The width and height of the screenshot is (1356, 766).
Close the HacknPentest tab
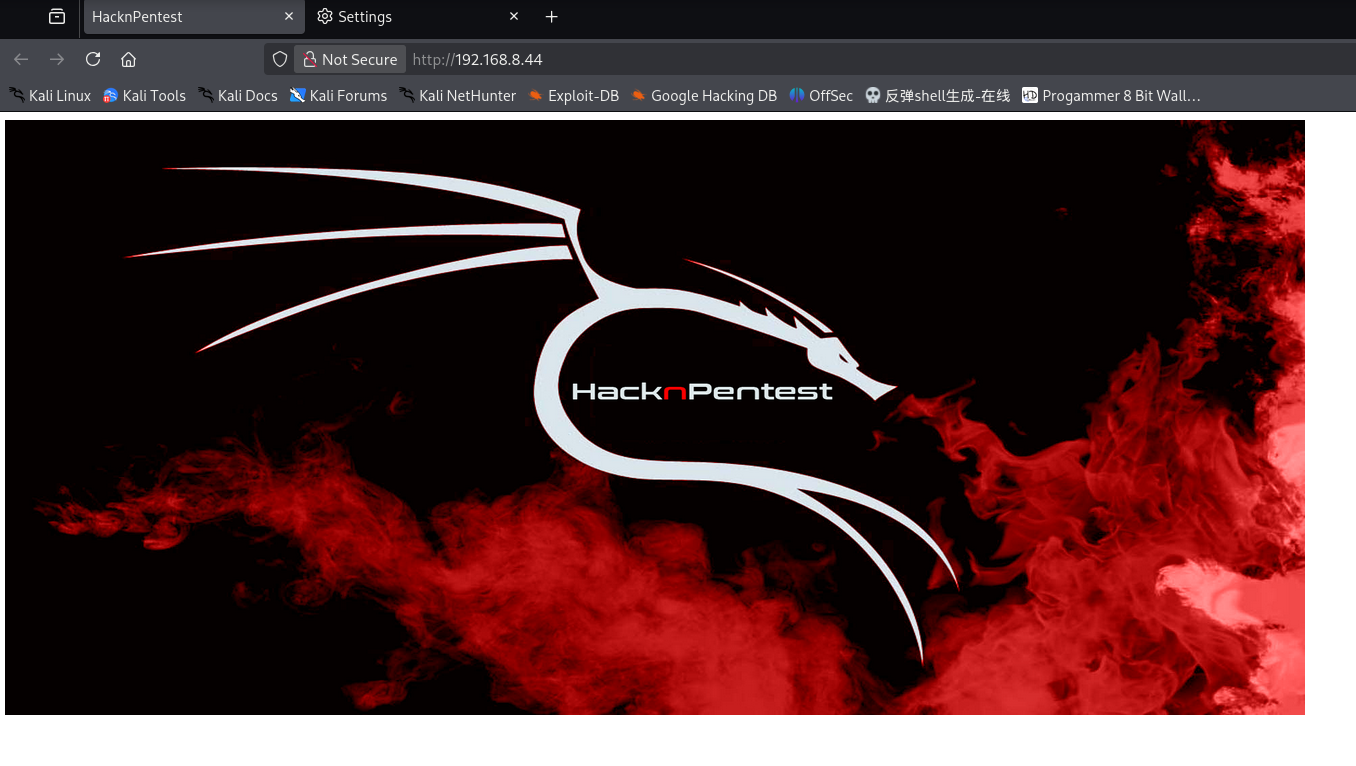click(288, 17)
